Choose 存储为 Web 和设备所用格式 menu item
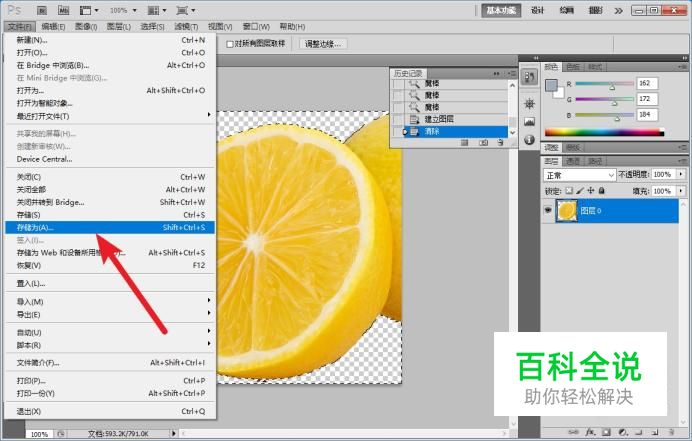 pos(110,253)
